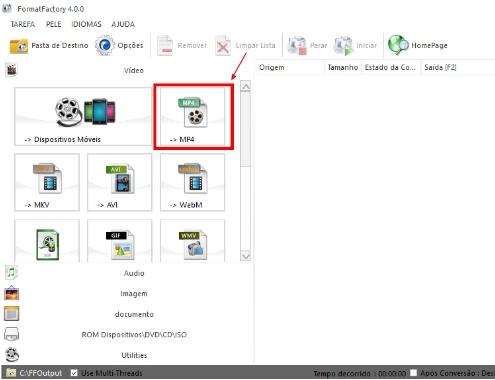Click the Opções button label
The height and width of the screenshot is (380, 495).
(130, 45)
